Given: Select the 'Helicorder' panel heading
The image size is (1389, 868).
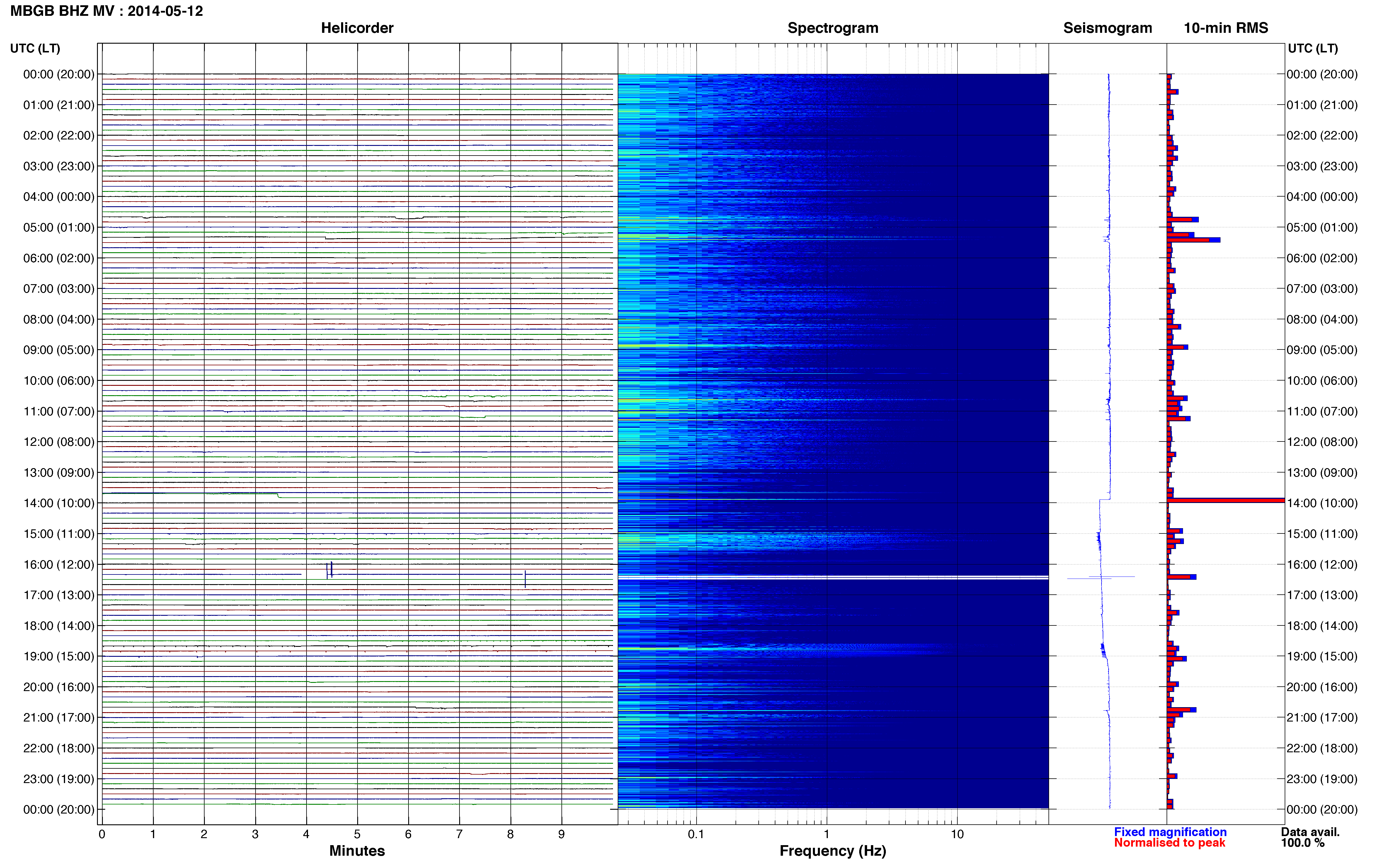Looking at the screenshot, I should coord(357,28).
